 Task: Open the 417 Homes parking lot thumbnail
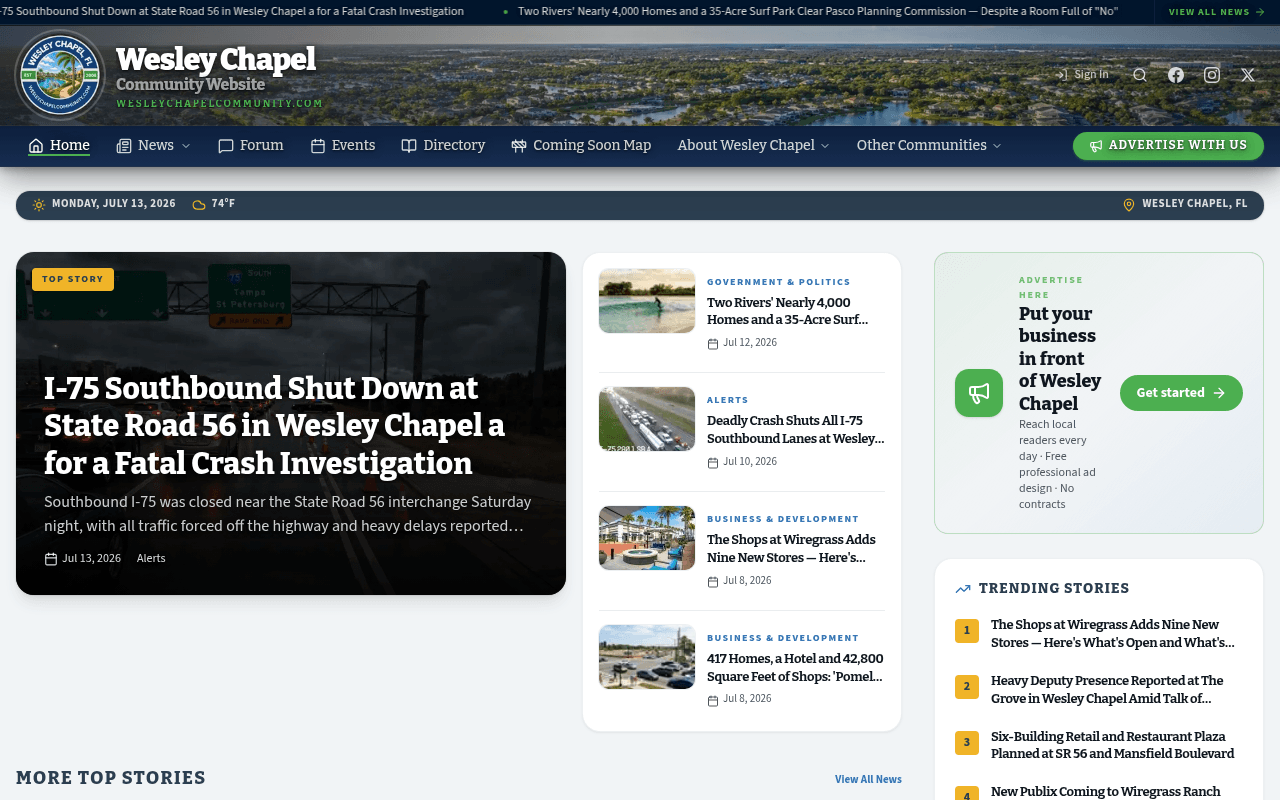(647, 657)
